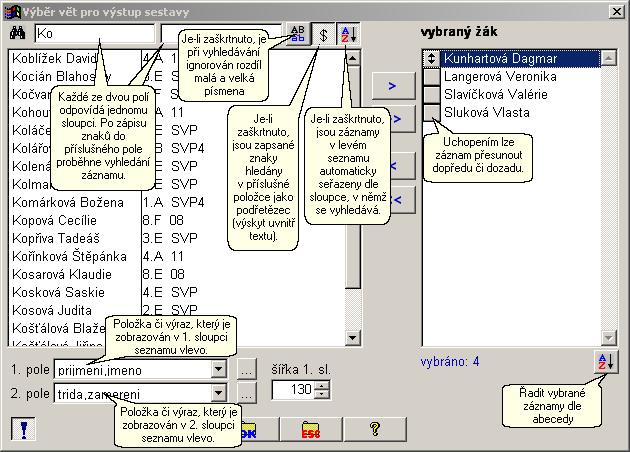This screenshot has width=630, height=452.
Task: Click the right list scrollbar up arrow
Action: coord(609,59)
